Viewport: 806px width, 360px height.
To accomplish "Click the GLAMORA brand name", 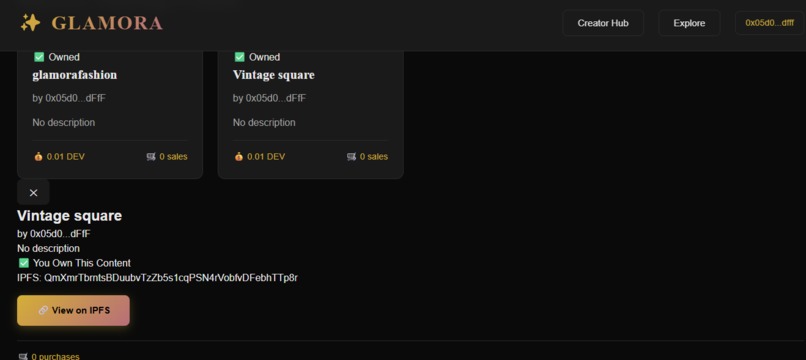I will click(x=107, y=23).
